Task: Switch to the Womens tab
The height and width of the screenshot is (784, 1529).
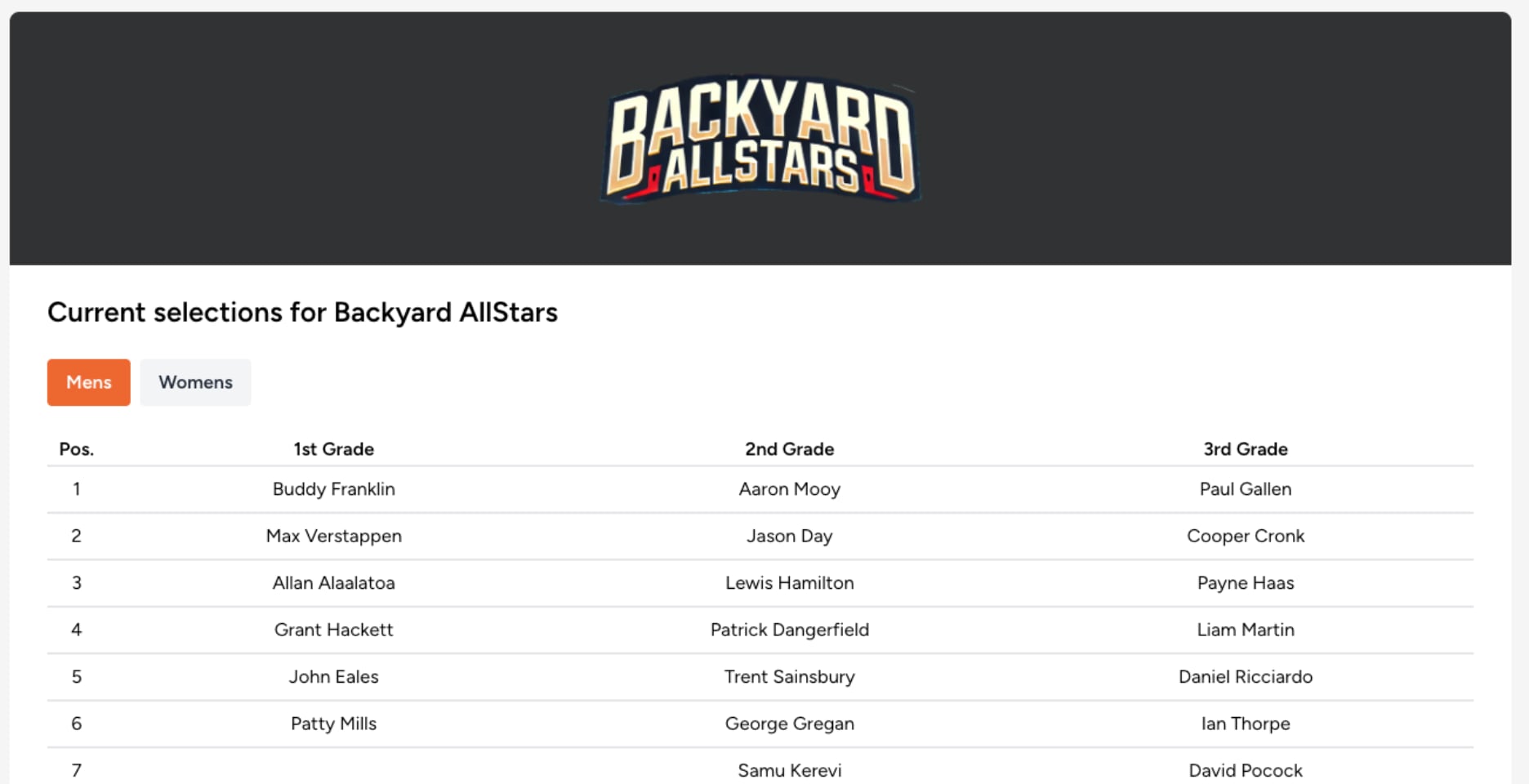Action: coord(195,382)
